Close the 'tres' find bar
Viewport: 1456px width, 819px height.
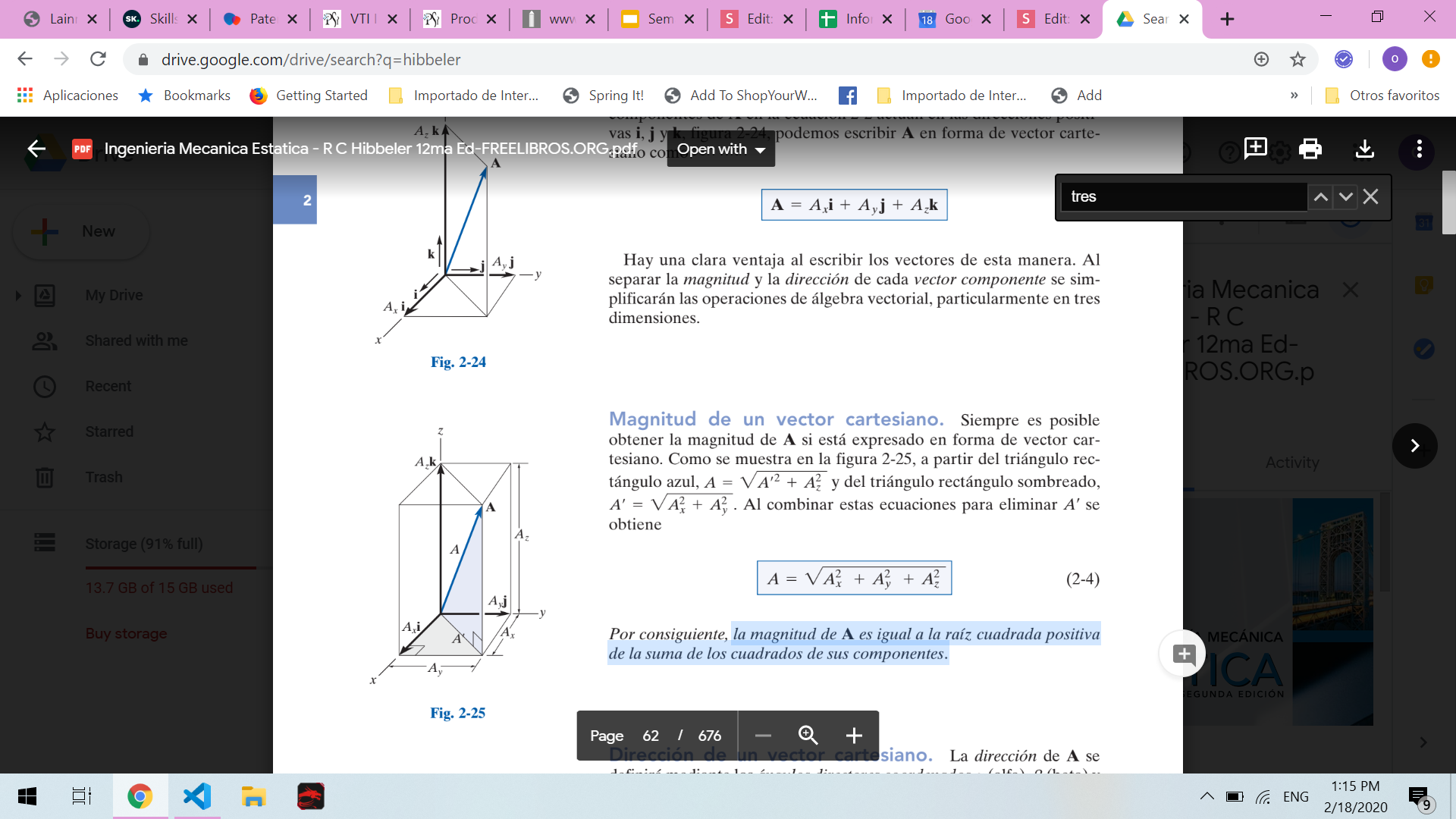pos(1370,197)
